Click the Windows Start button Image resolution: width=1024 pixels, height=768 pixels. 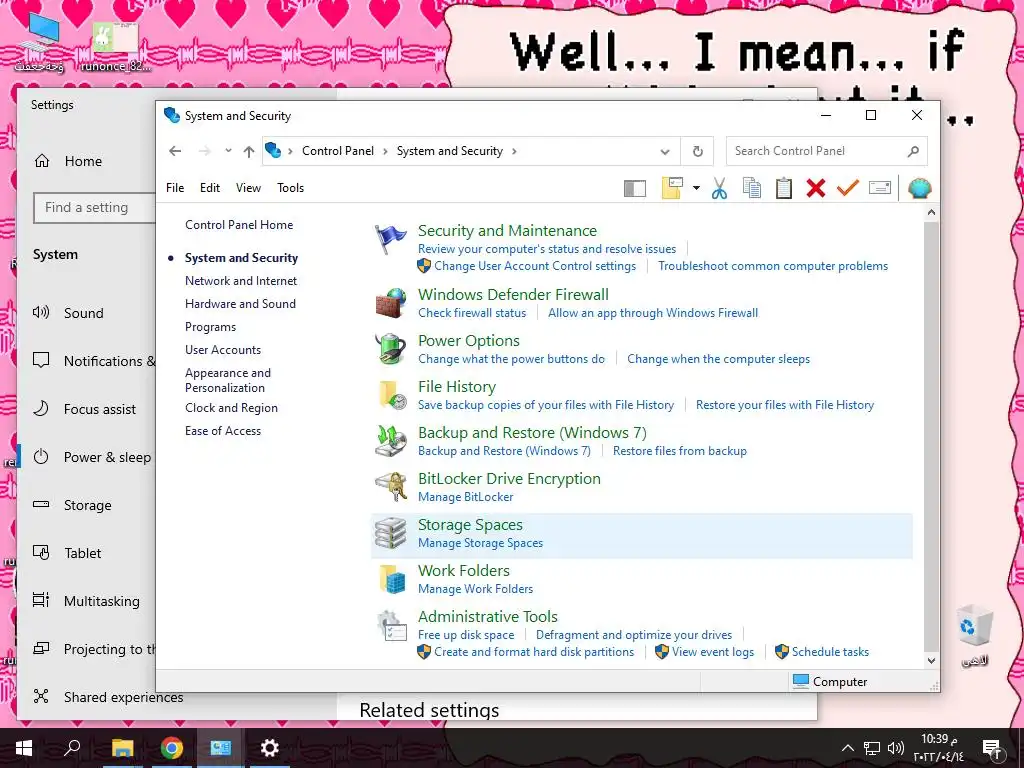point(24,748)
